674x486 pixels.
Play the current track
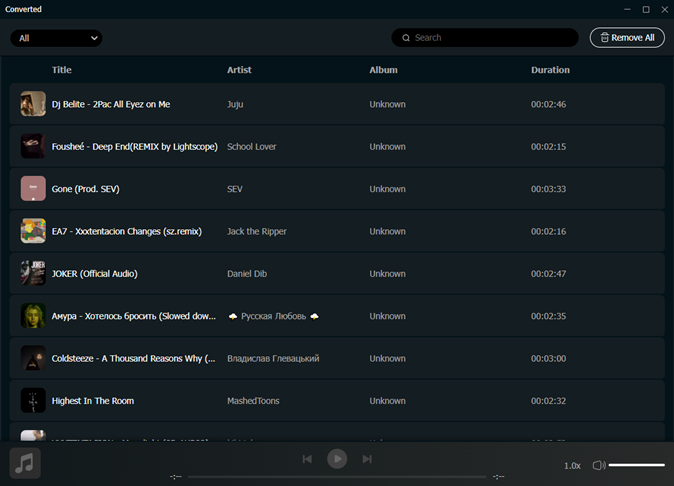pos(337,459)
